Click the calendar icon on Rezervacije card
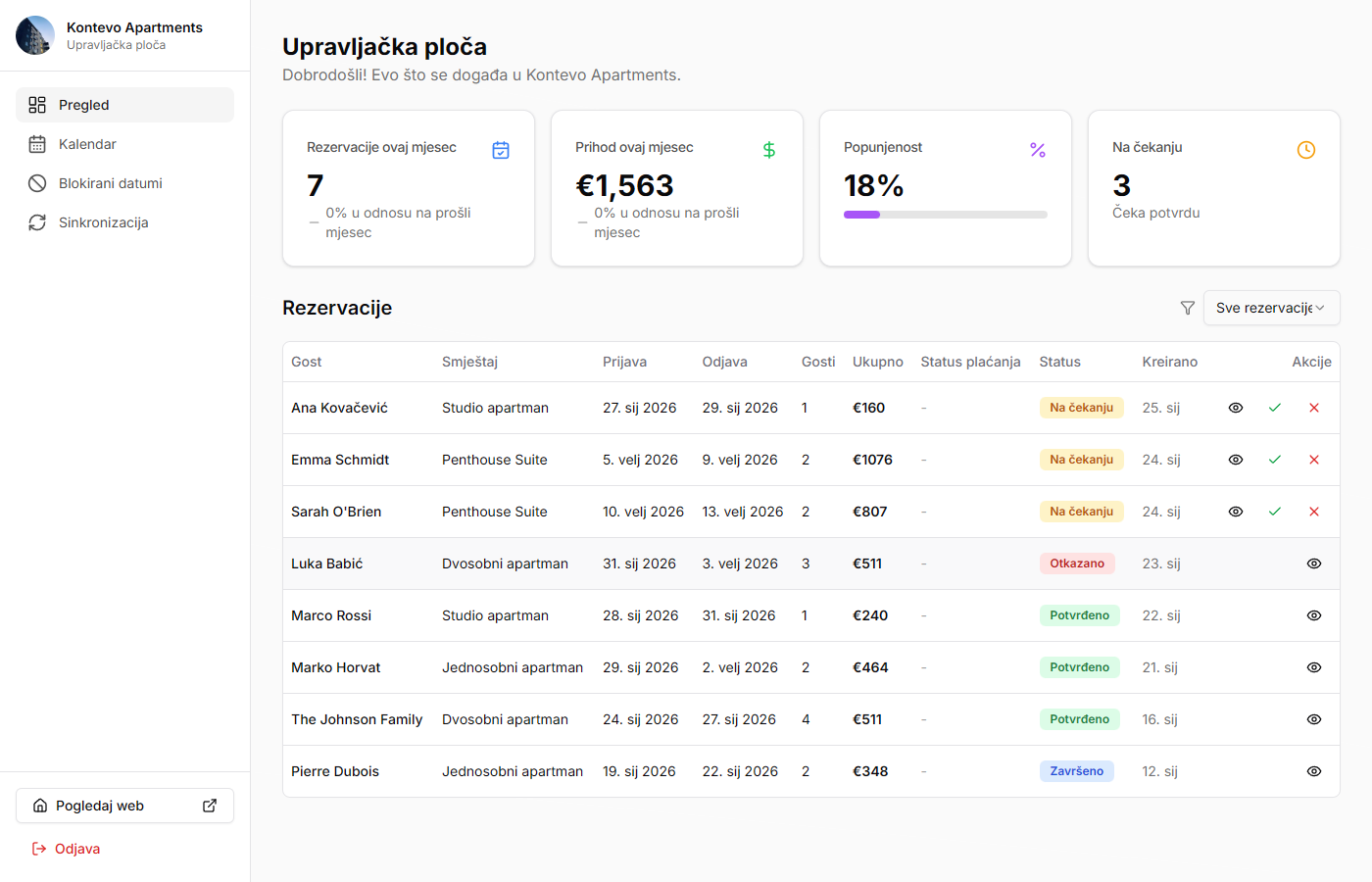The height and width of the screenshot is (882, 1372). (x=501, y=150)
